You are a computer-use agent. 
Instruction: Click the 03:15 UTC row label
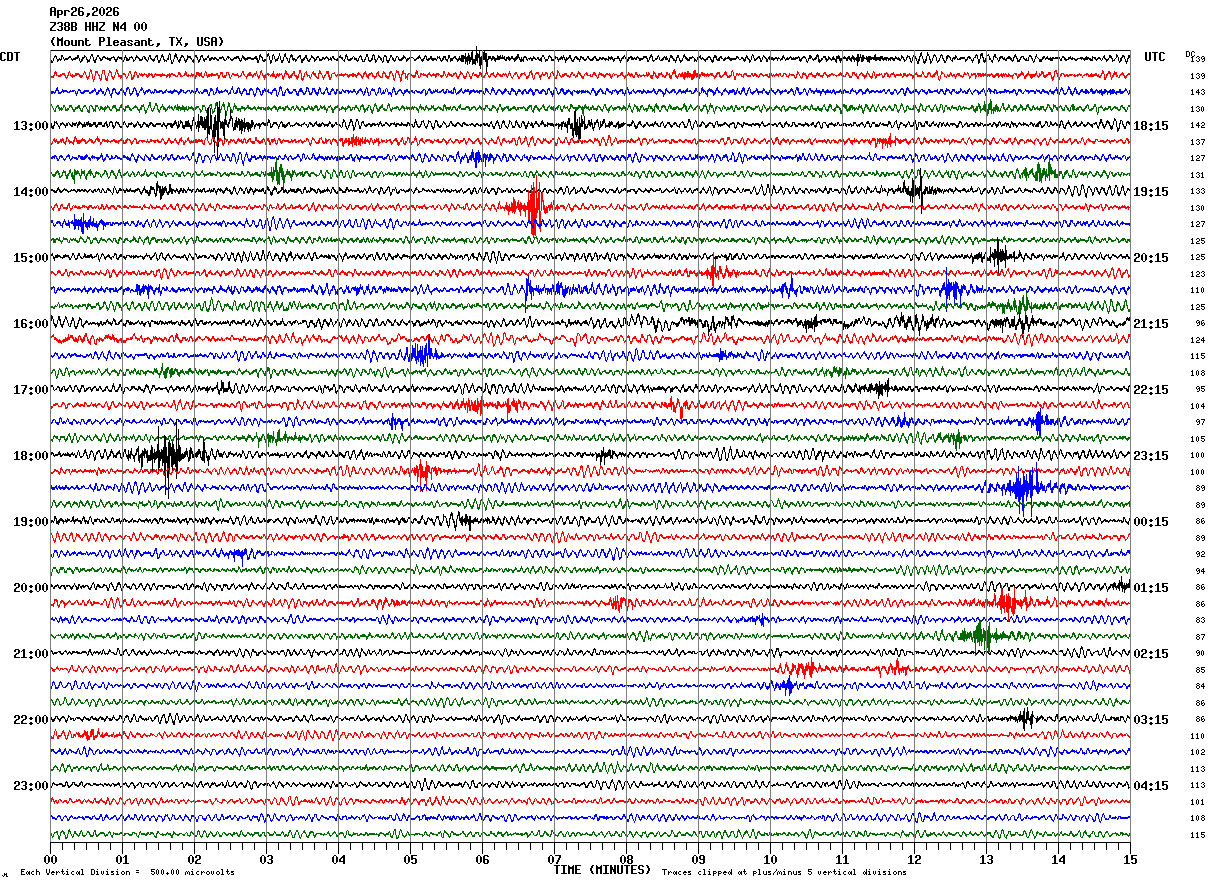tap(1150, 720)
